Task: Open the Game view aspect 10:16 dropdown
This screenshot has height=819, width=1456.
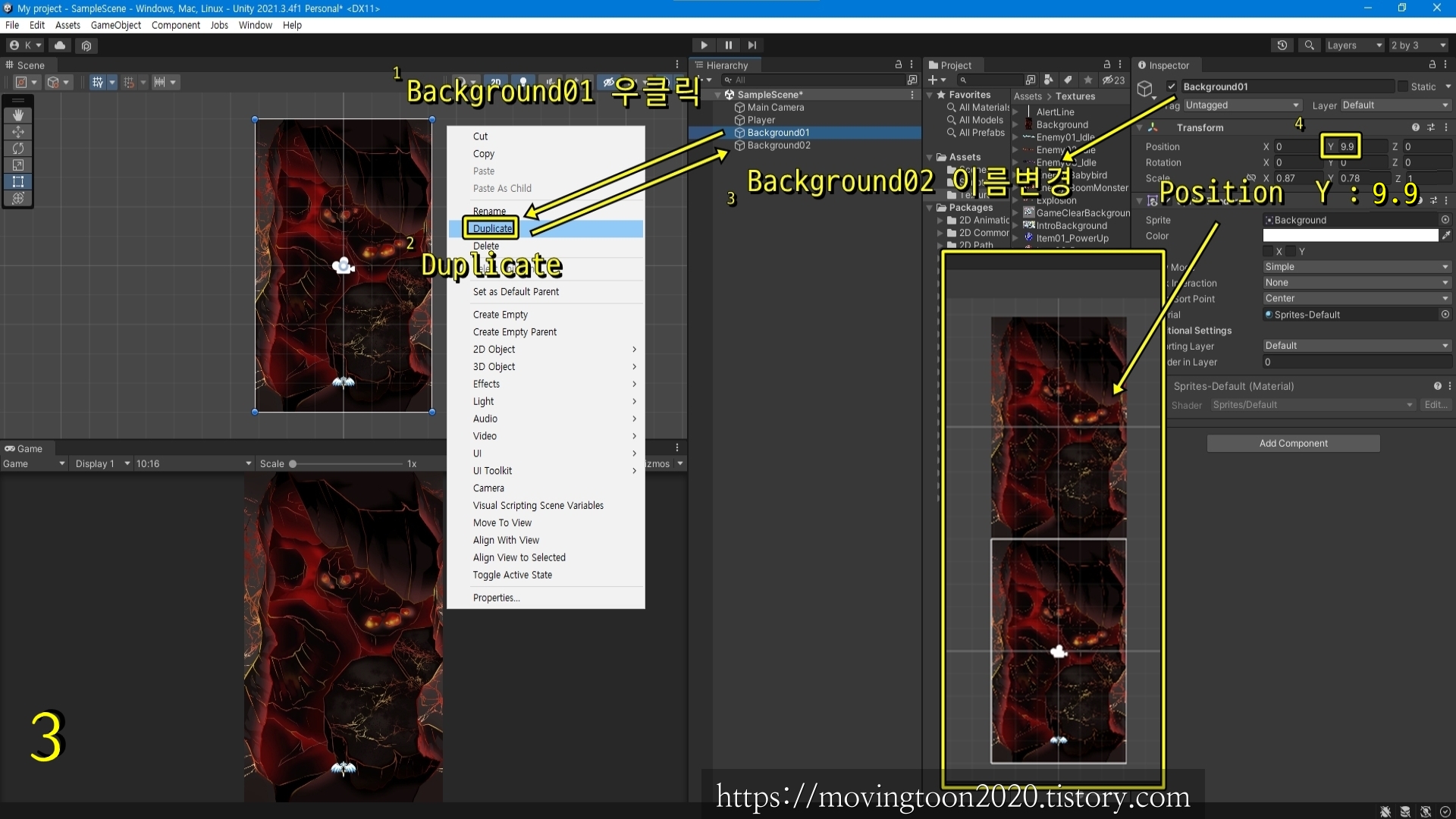Action: point(193,463)
